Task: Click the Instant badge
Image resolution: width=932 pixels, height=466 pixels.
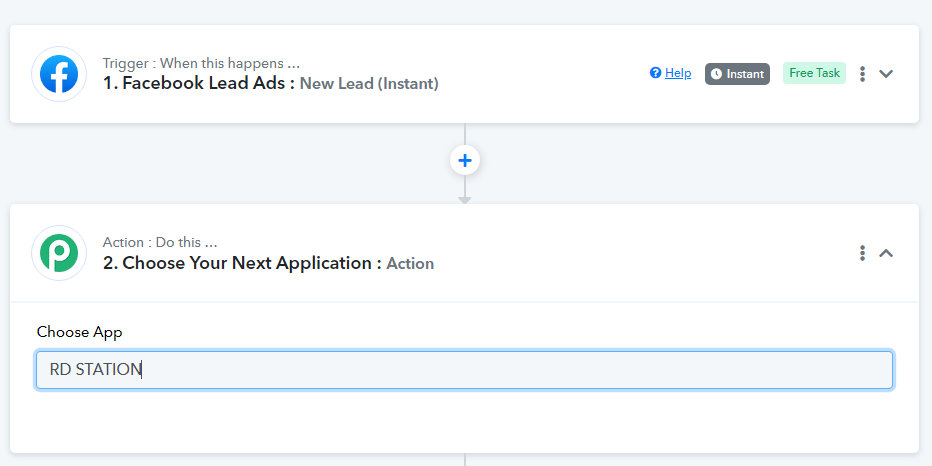Action: pos(737,74)
